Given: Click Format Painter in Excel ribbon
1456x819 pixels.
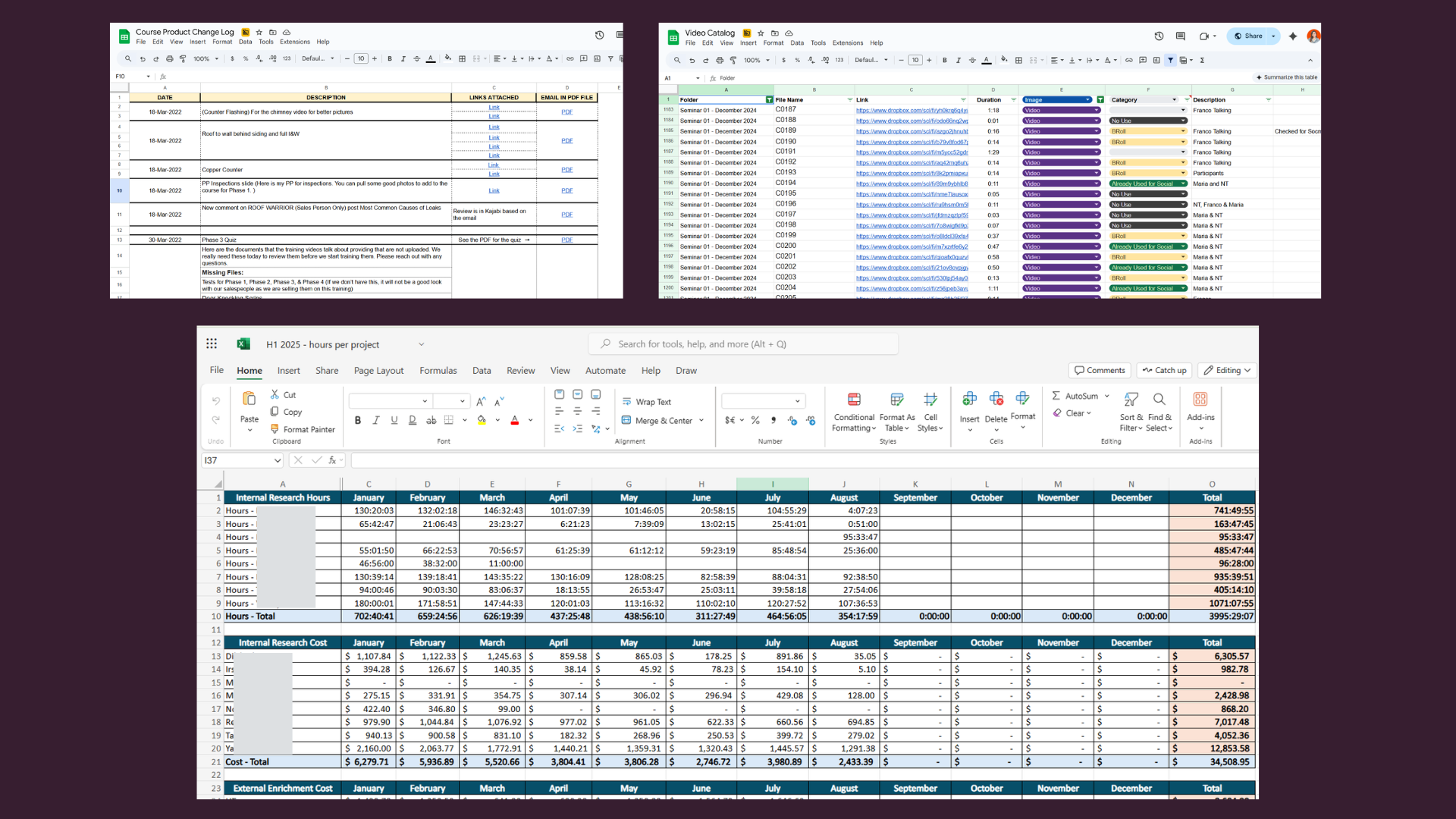Looking at the screenshot, I should click(303, 429).
